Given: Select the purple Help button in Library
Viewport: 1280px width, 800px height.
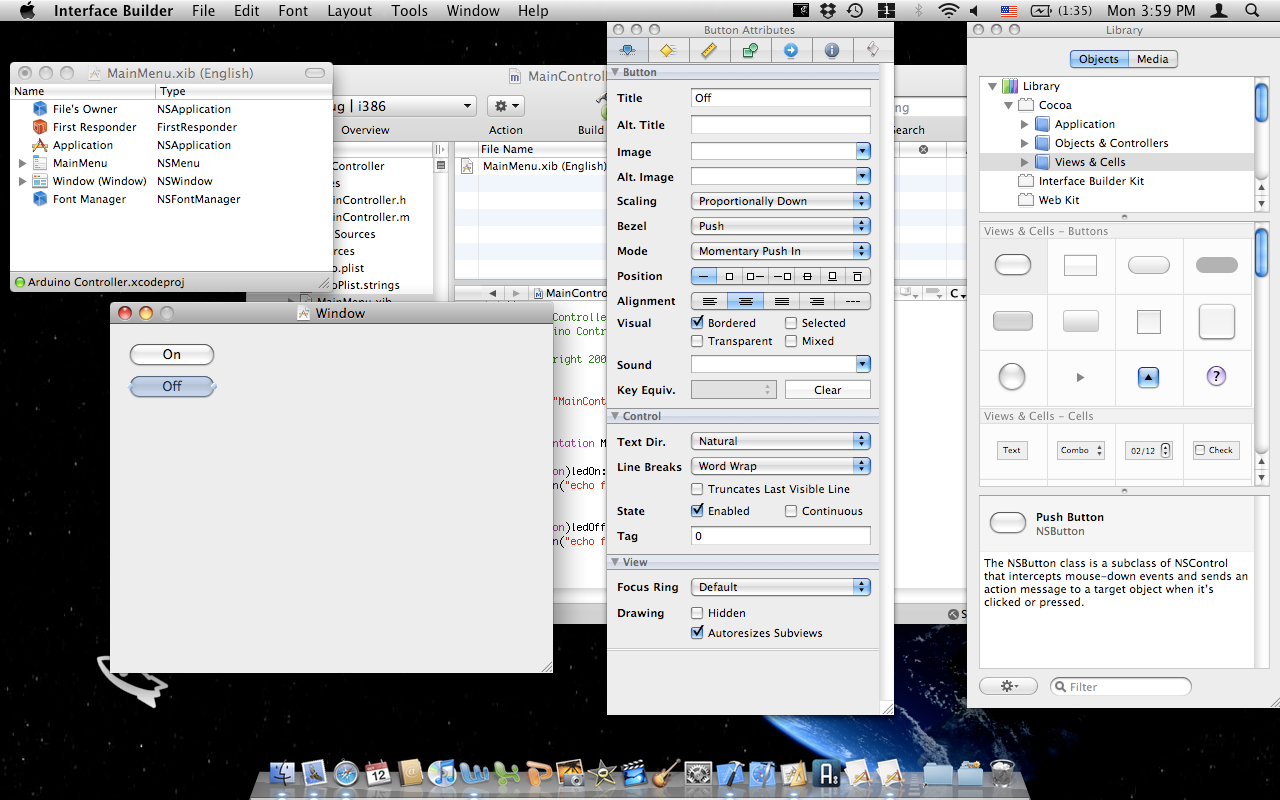Looking at the screenshot, I should pyautogui.click(x=1217, y=377).
